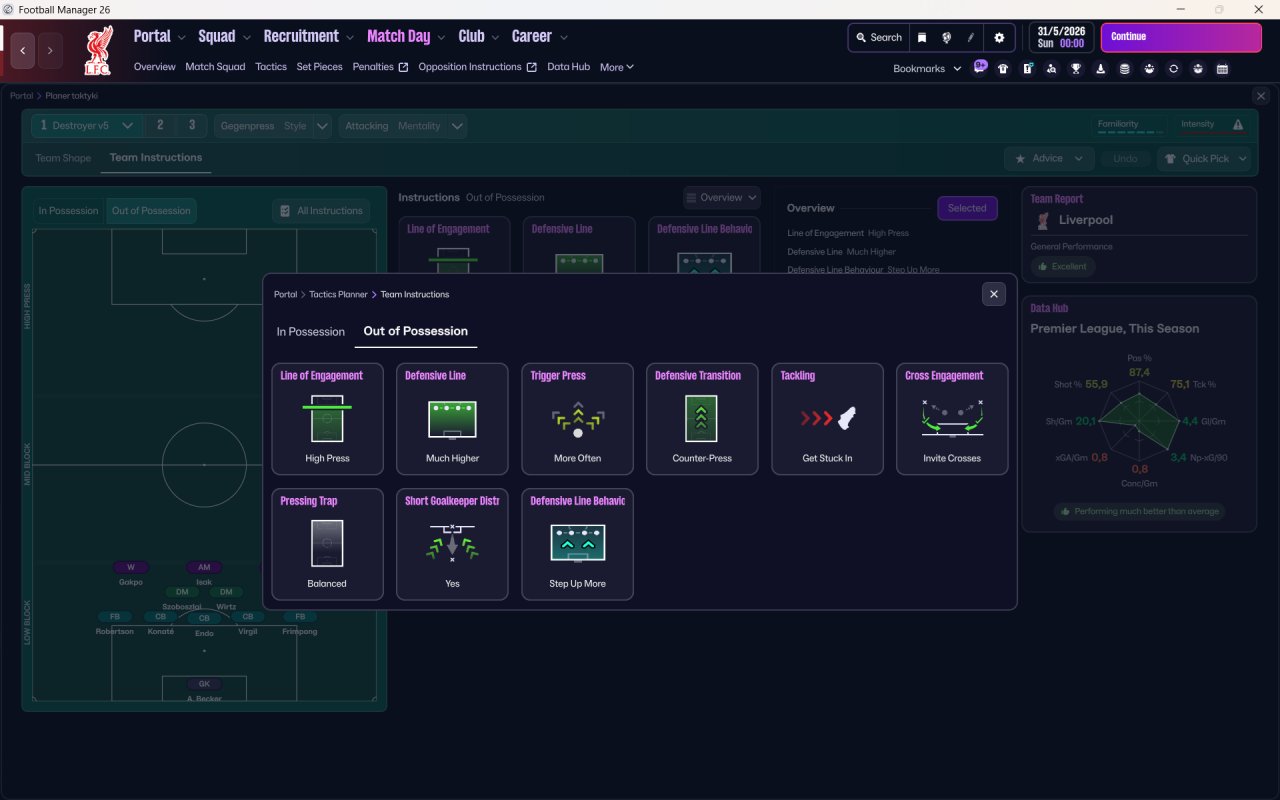
Task: Click the pencil edit icon in top toolbar
Action: tap(971, 37)
